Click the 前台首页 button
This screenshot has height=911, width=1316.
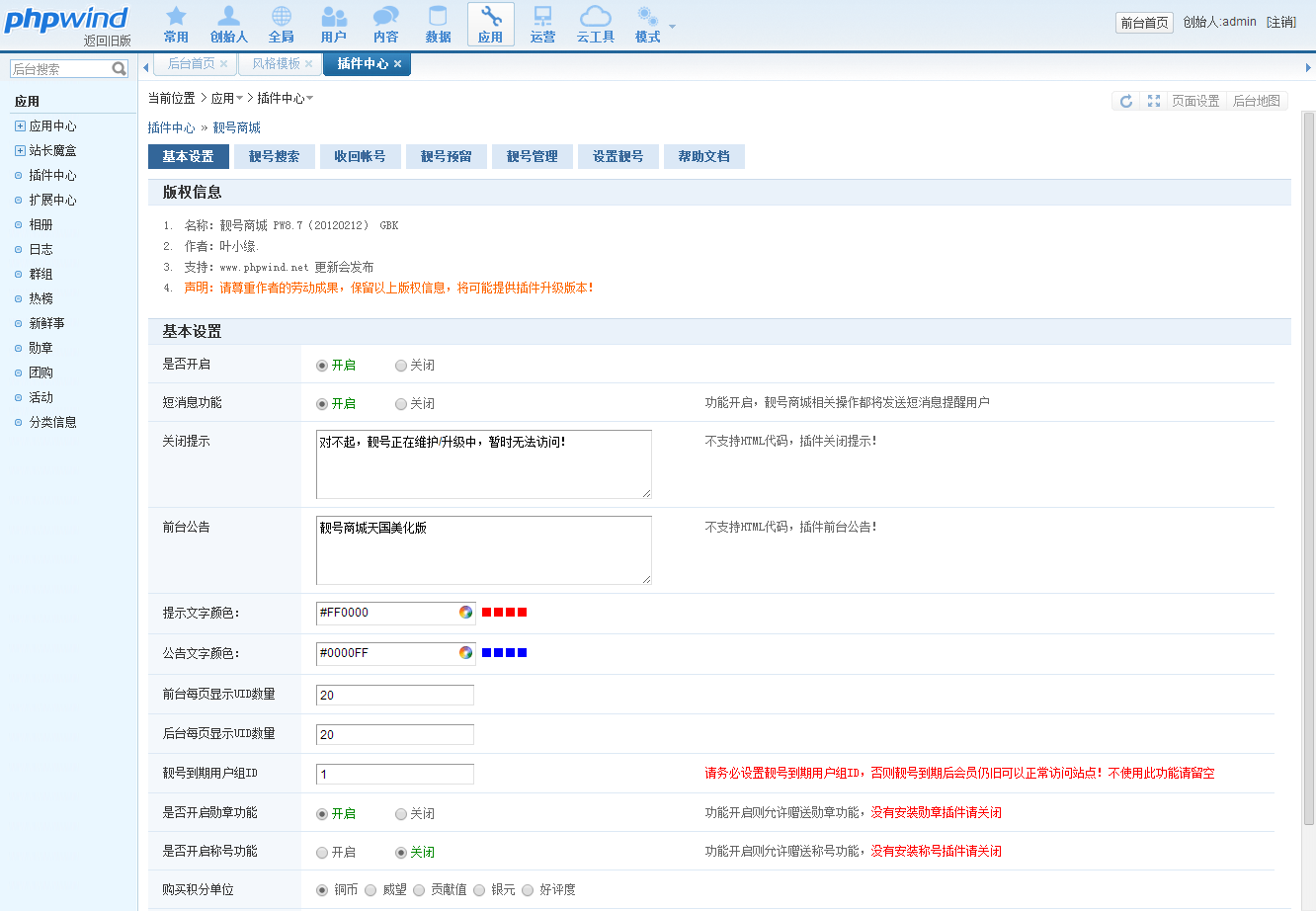tap(1144, 23)
